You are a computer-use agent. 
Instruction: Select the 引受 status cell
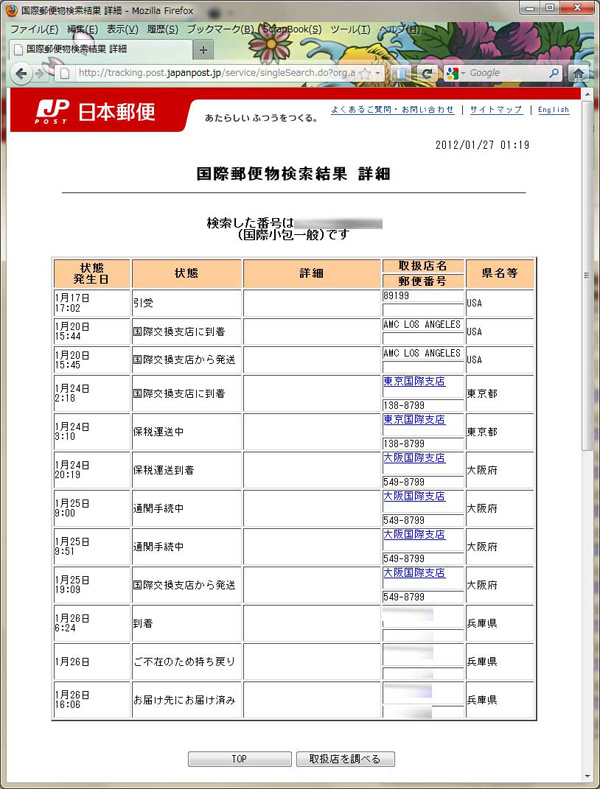[187, 303]
